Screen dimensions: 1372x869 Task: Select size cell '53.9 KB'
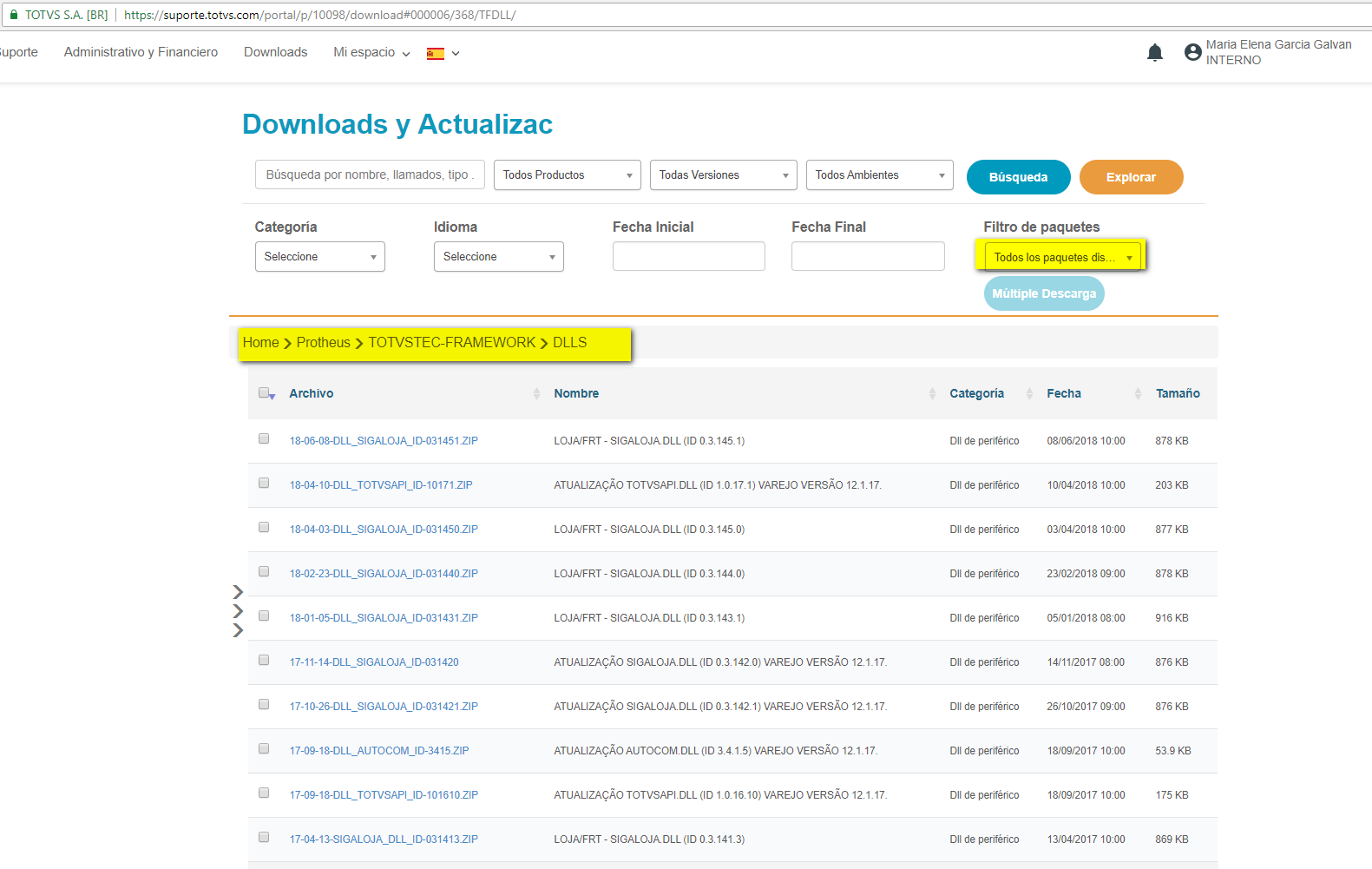[x=1173, y=751]
